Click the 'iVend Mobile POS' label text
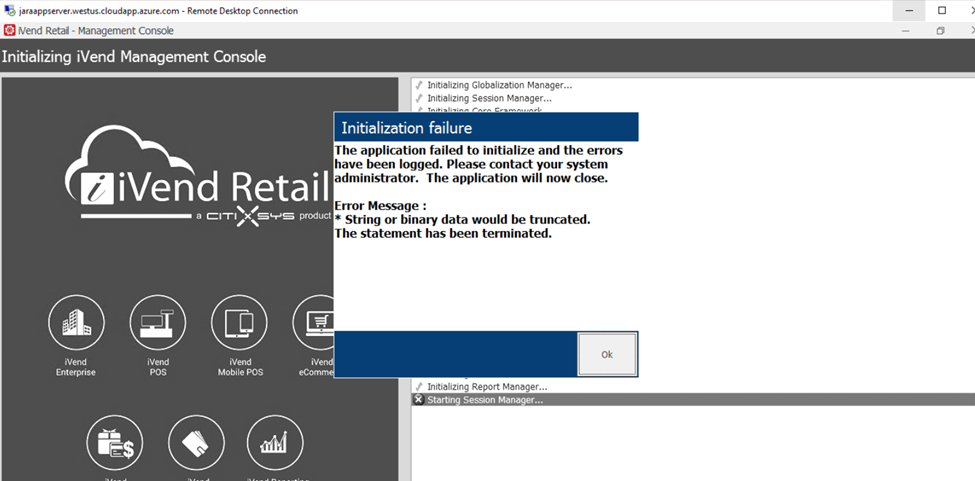 point(240,367)
